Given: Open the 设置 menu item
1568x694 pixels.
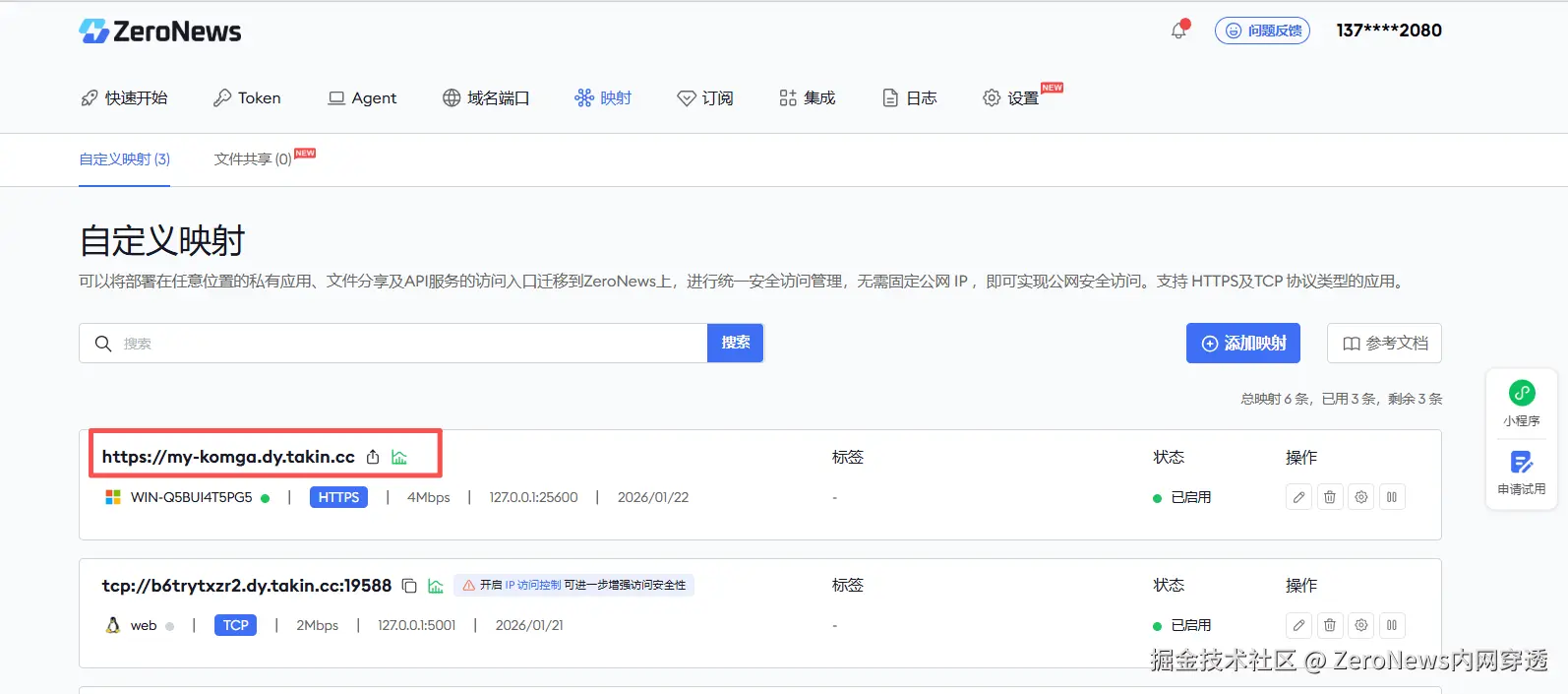Looking at the screenshot, I should pyautogui.click(x=1011, y=97).
